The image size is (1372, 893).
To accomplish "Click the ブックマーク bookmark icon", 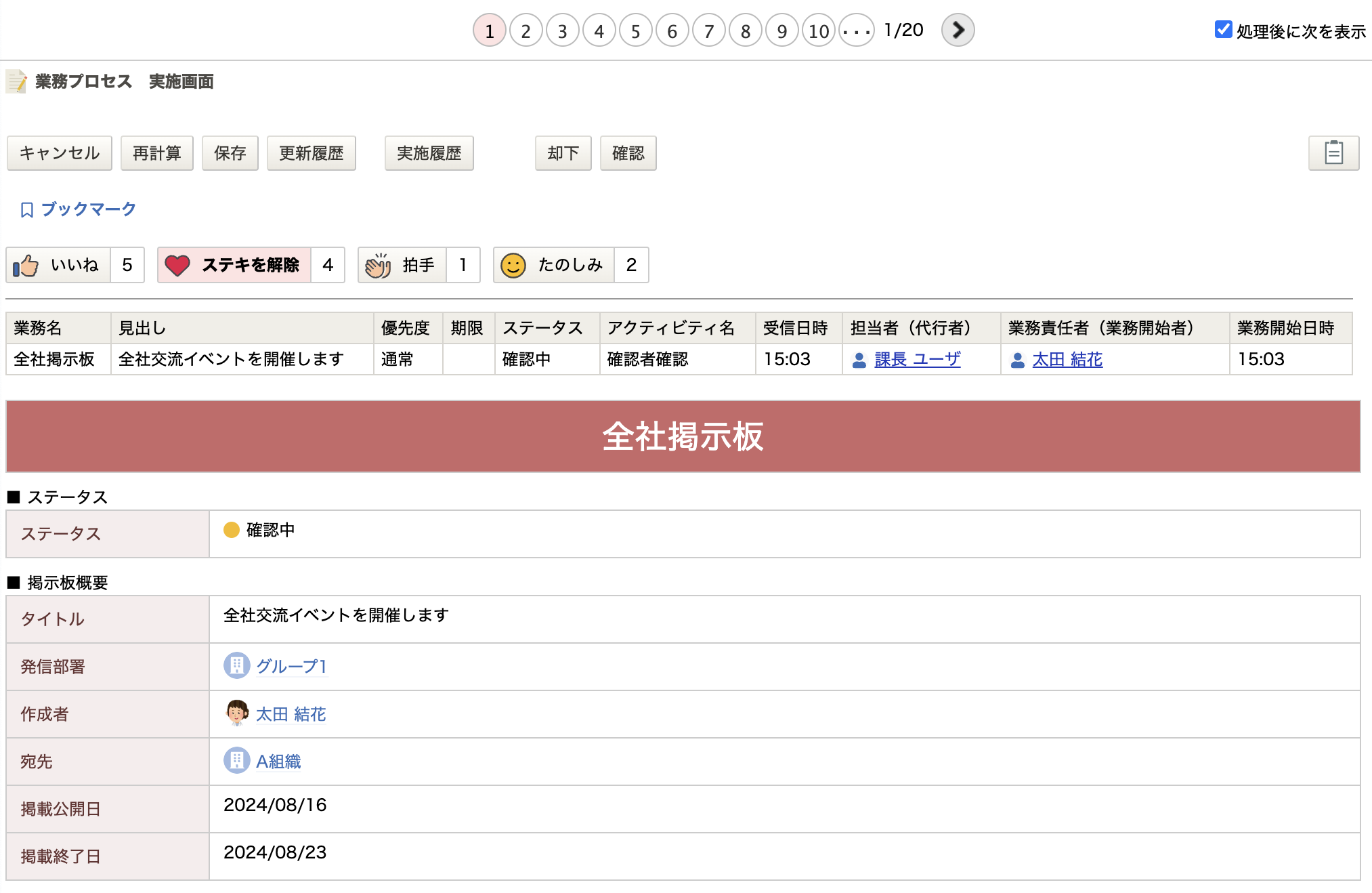I will pyautogui.click(x=27, y=210).
